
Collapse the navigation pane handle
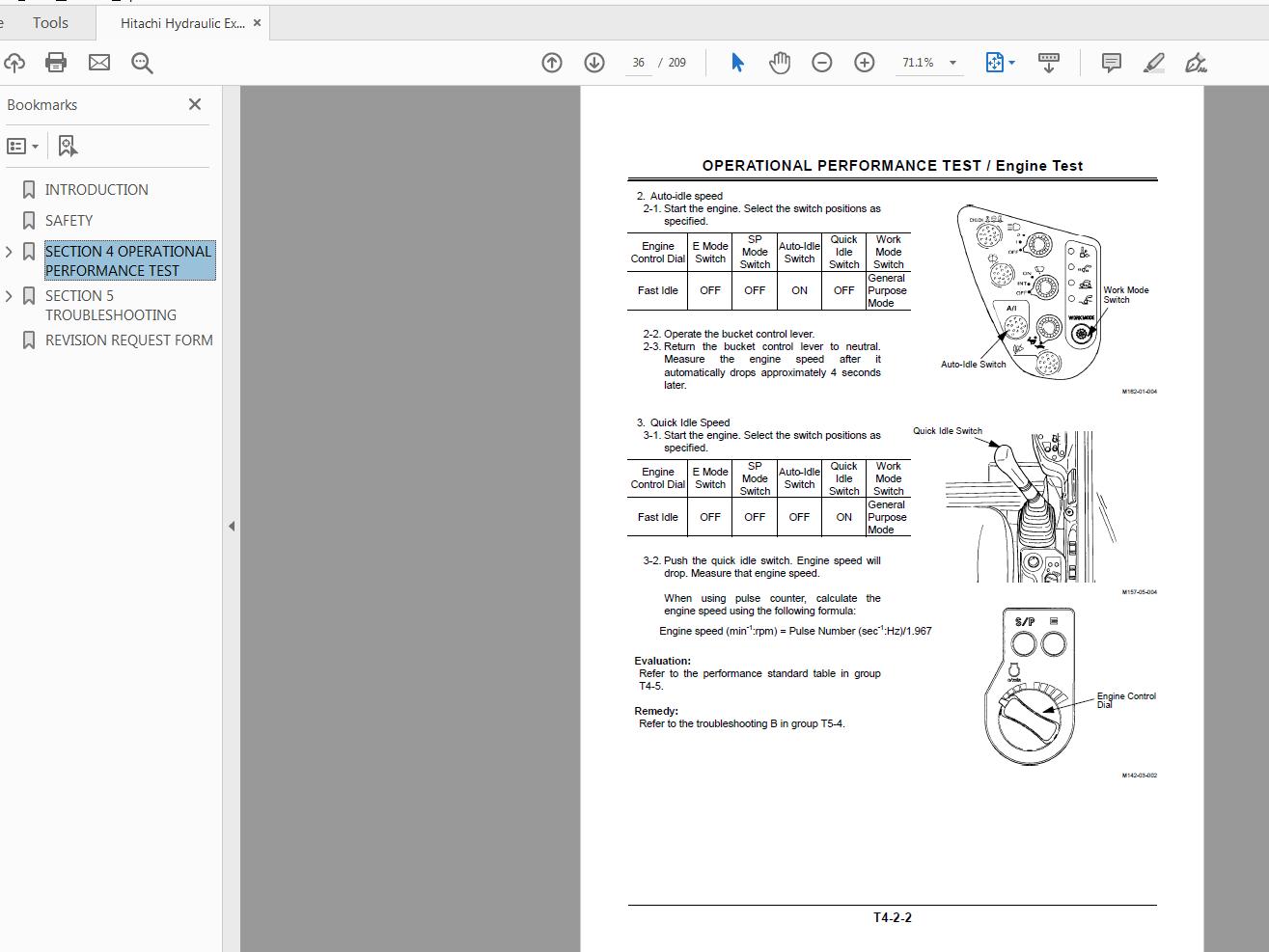tap(232, 526)
